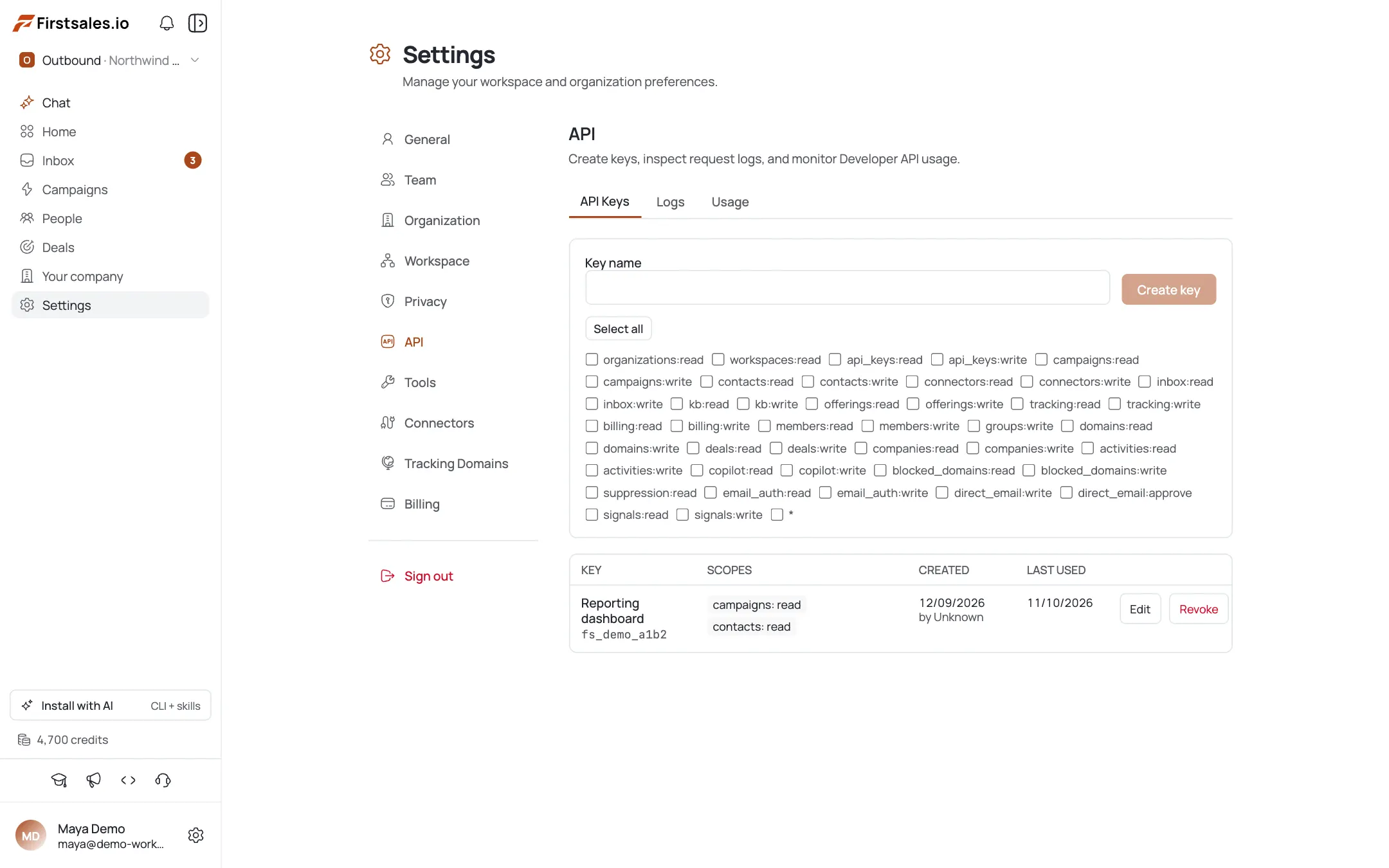
Task: Check the billing:write scope
Action: click(676, 426)
